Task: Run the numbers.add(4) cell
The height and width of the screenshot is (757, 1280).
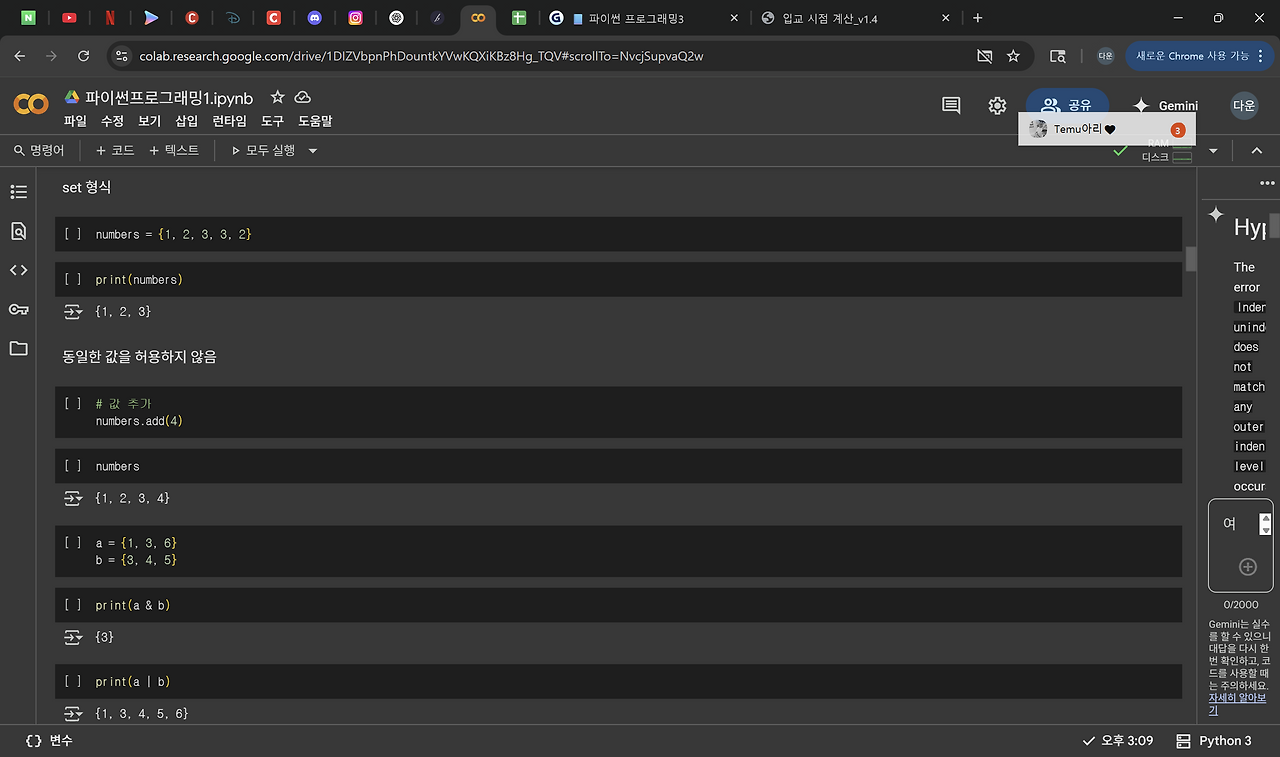Action: click(72, 404)
